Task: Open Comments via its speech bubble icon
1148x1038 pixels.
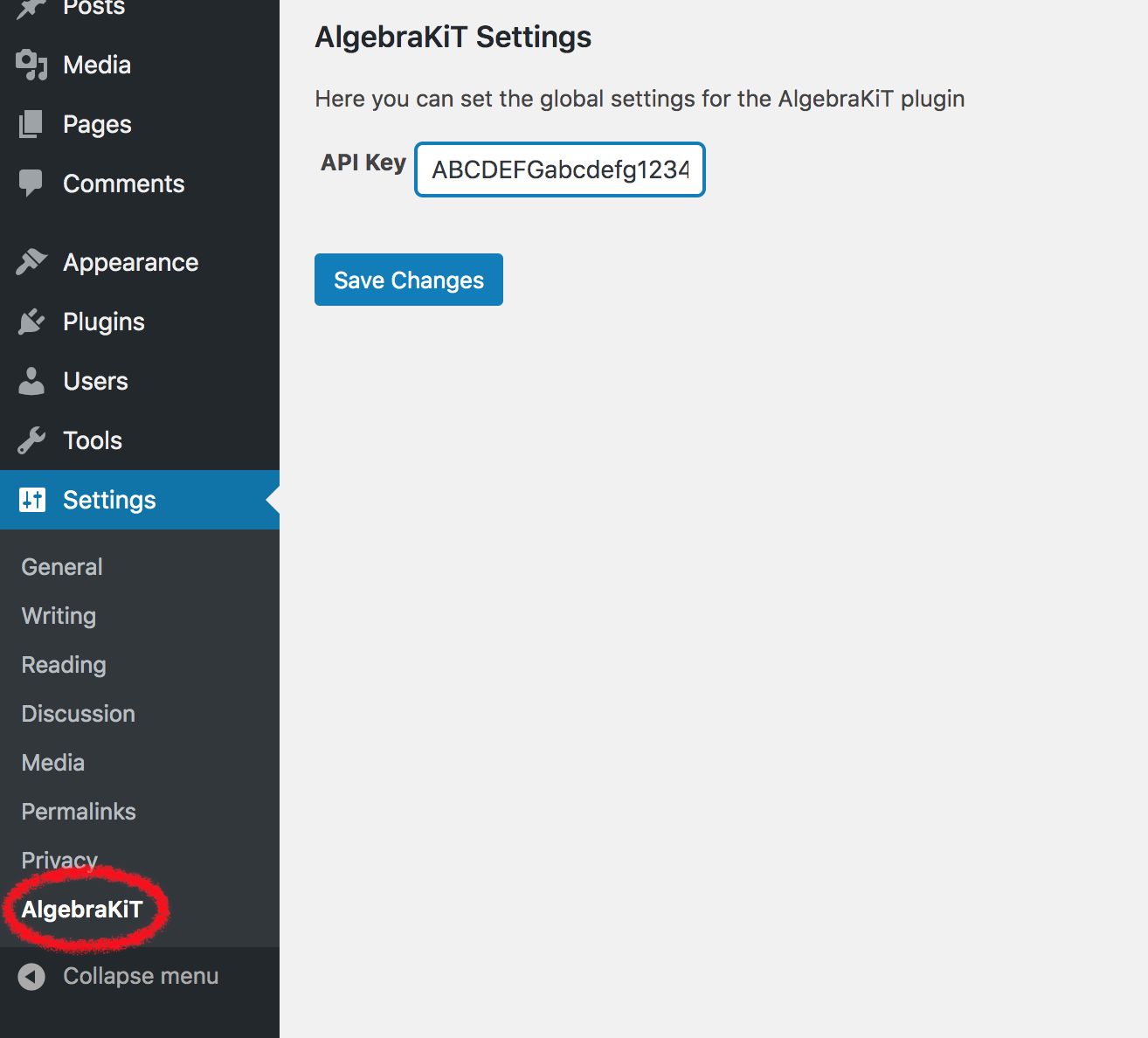Action: (31, 183)
